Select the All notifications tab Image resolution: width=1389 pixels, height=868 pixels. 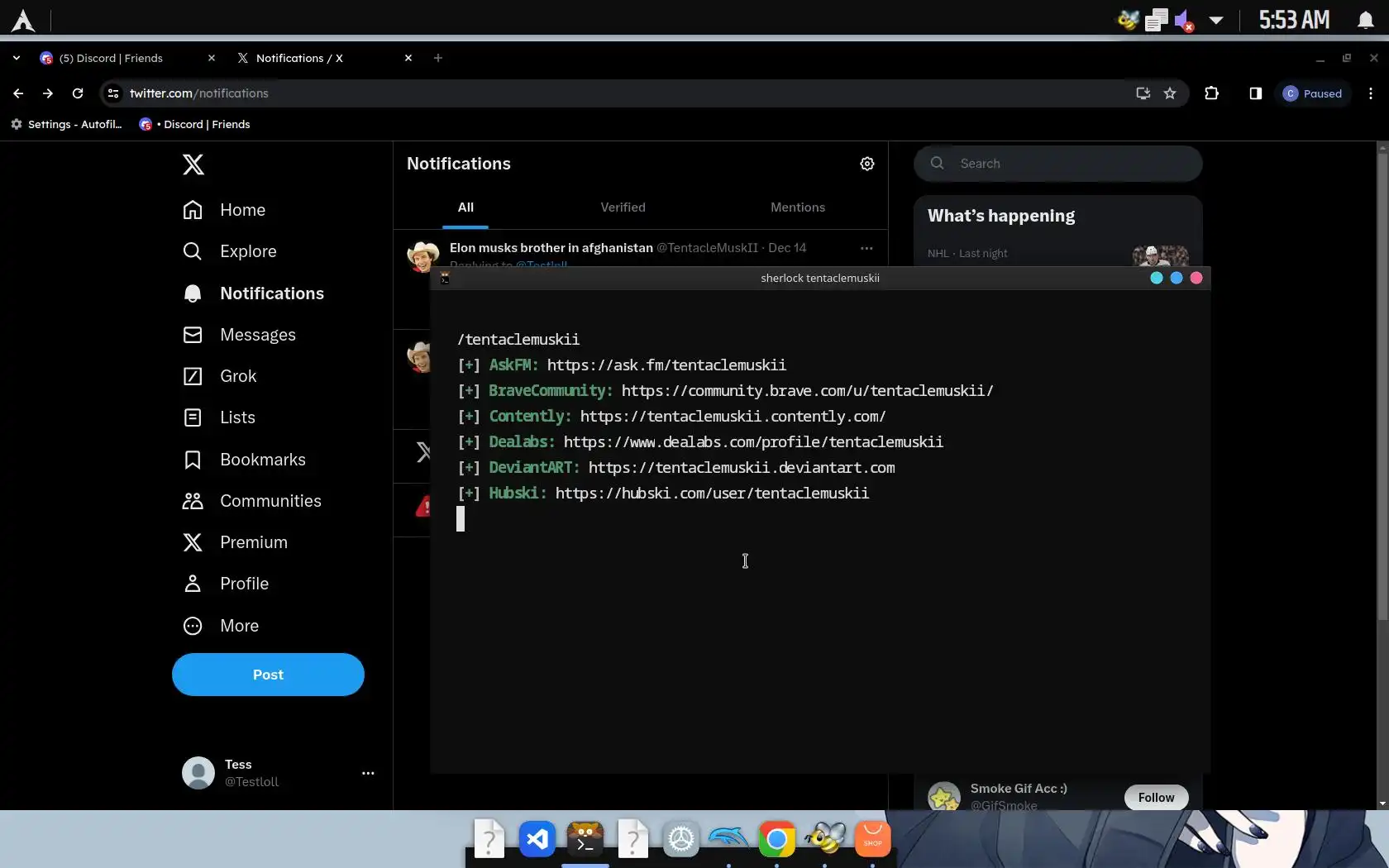(x=465, y=207)
